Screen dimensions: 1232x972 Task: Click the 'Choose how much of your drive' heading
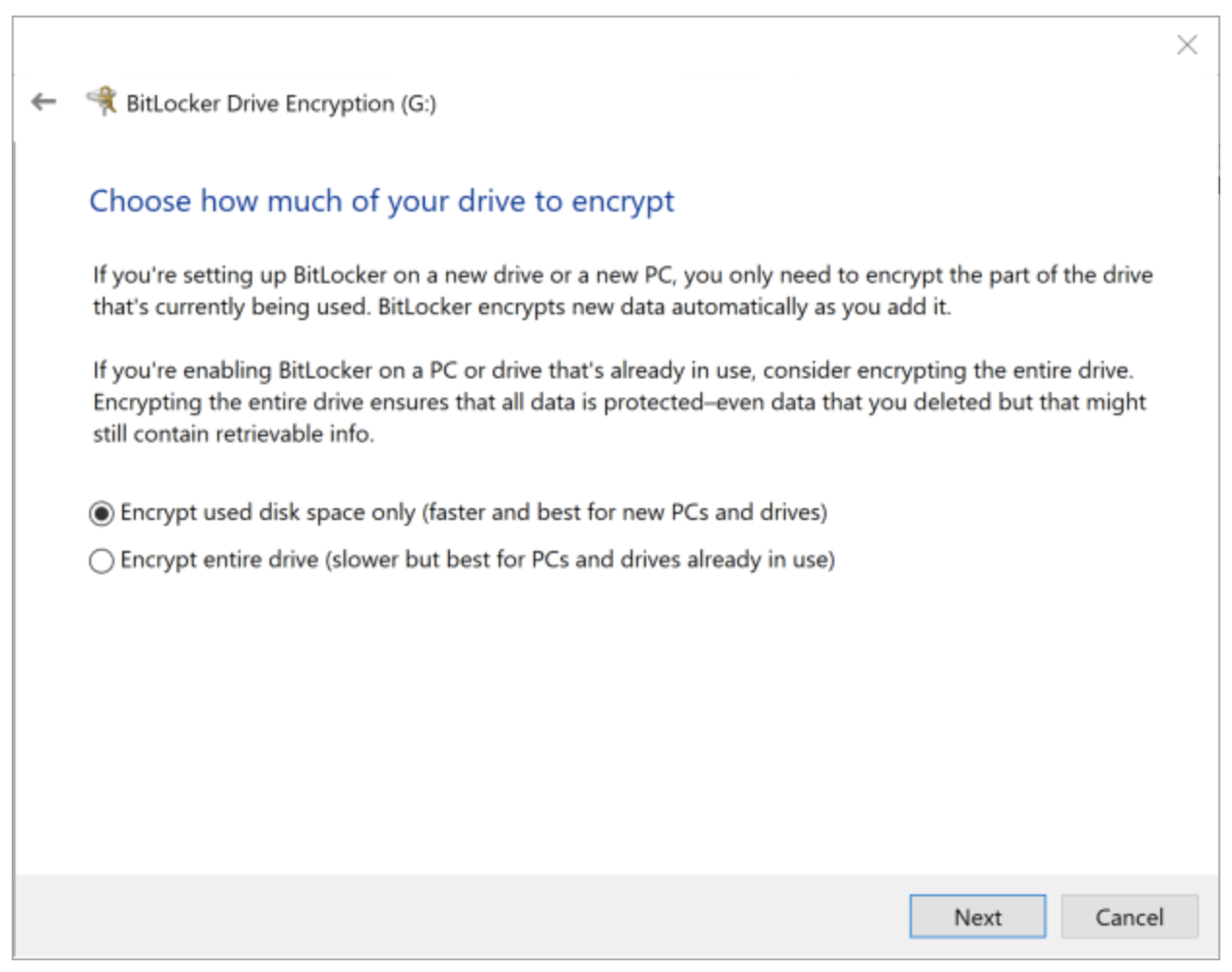(381, 201)
